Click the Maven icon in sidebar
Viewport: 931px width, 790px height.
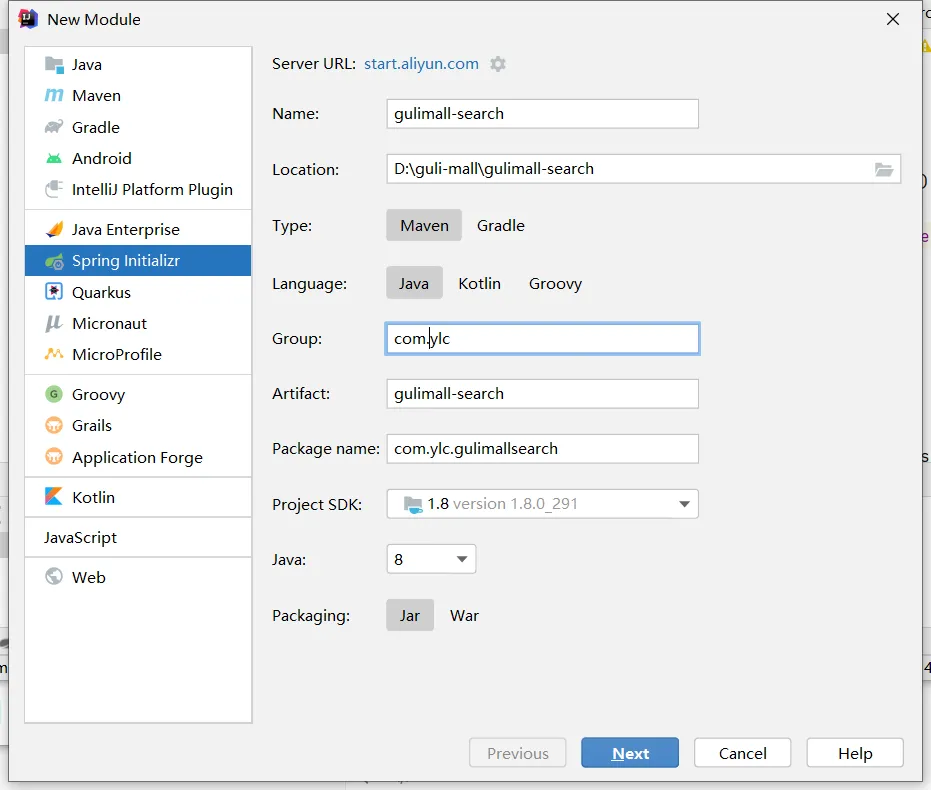pyautogui.click(x=54, y=96)
